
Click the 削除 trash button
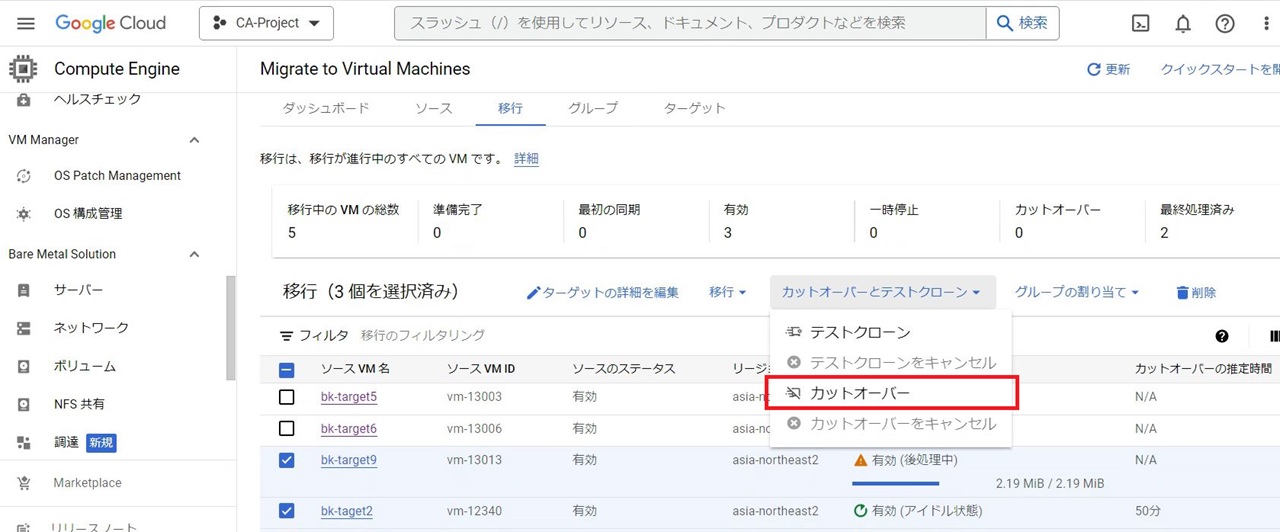coord(1196,292)
